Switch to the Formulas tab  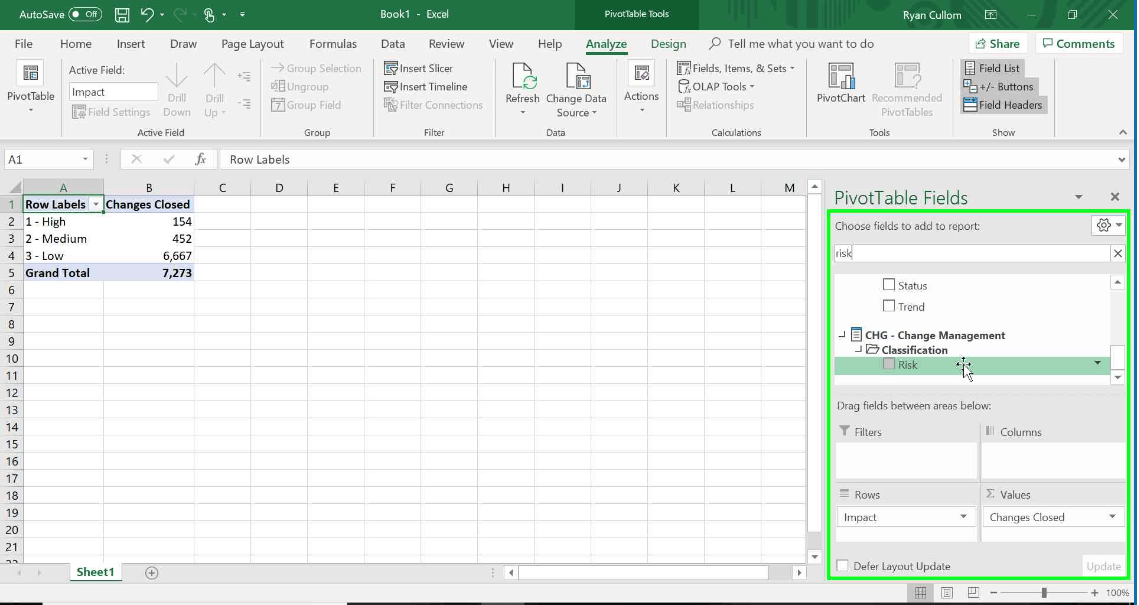[x=333, y=44]
